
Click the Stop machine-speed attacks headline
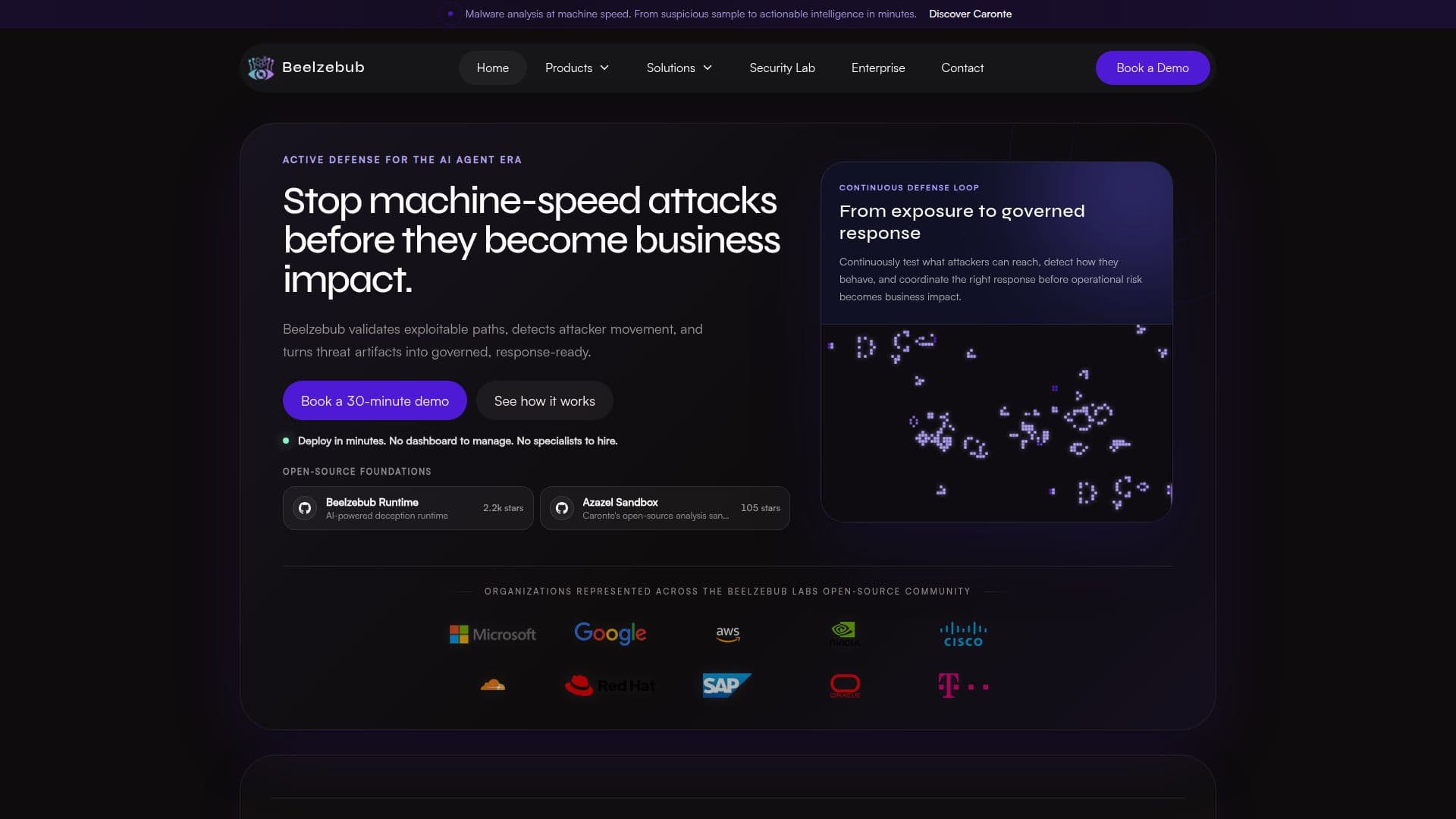532,240
